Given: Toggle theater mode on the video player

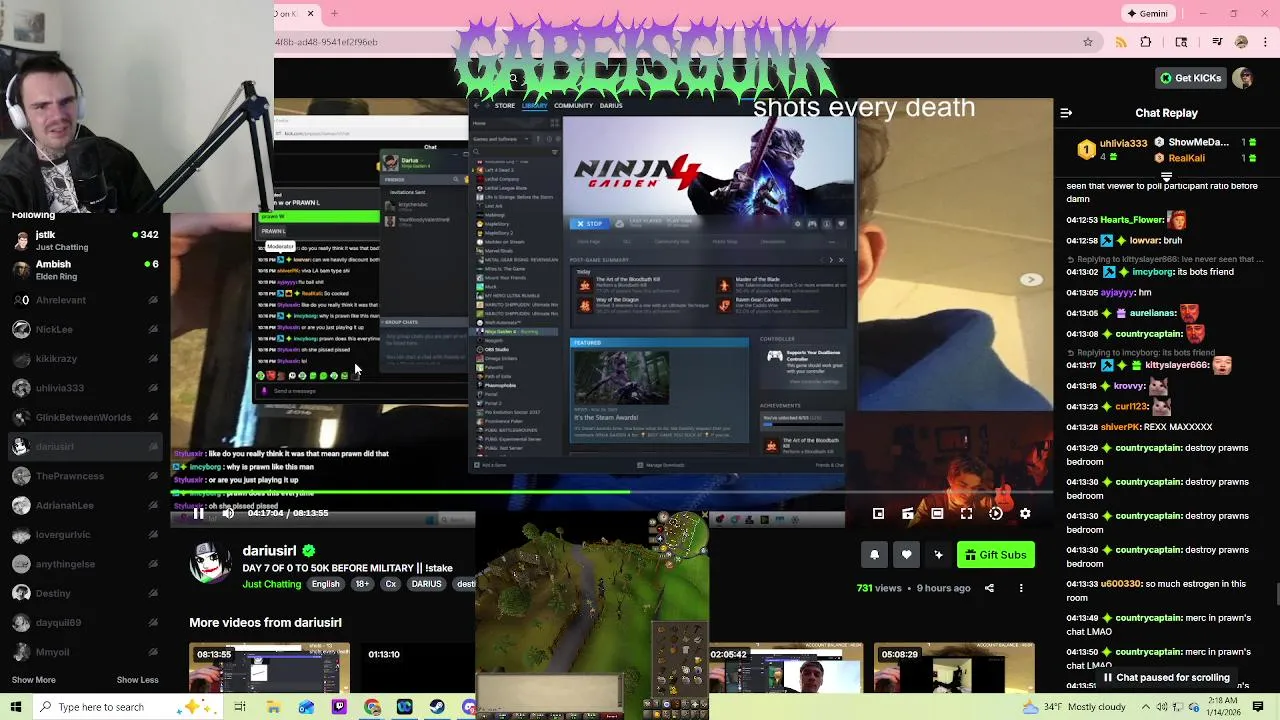Looking at the screenshot, I should (x=937, y=513).
